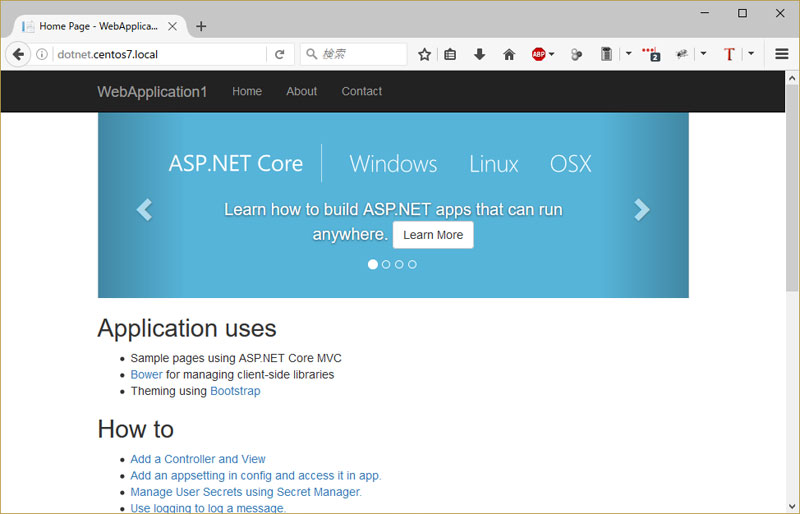
Task: Open the site information icon in address bar
Action: tap(42, 54)
